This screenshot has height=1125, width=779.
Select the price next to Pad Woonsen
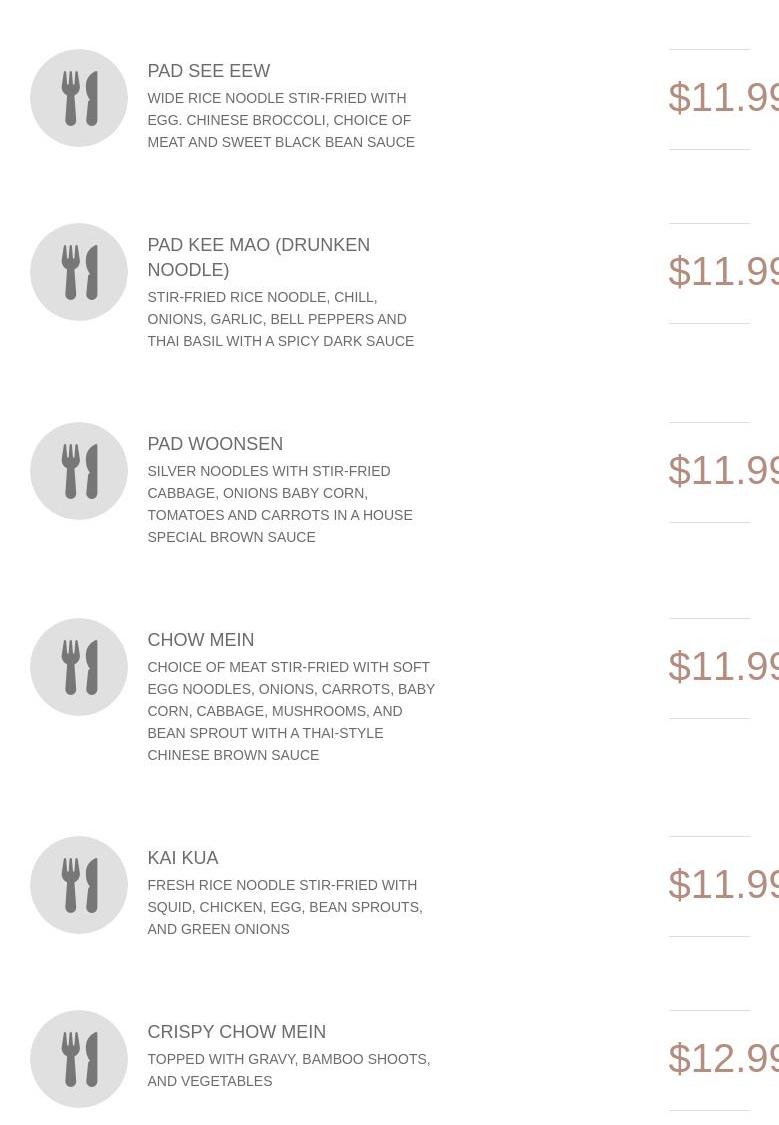tap(723, 471)
